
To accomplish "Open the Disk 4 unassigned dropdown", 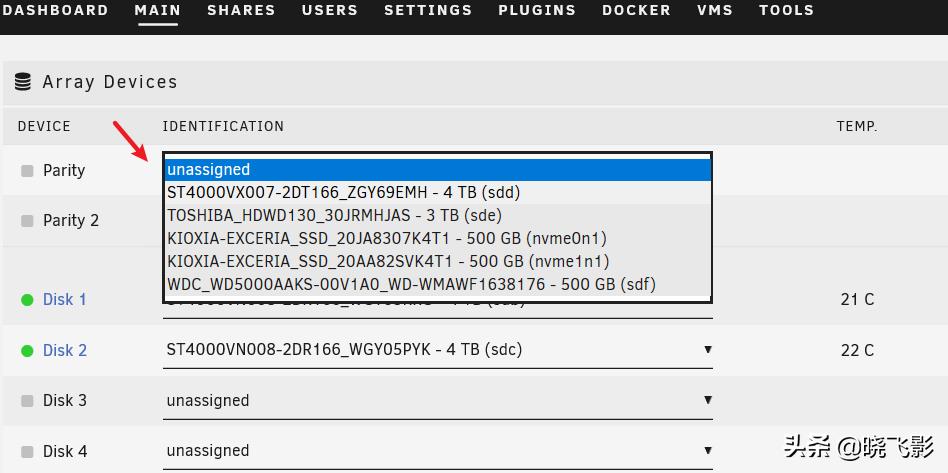I will (438, 451).
